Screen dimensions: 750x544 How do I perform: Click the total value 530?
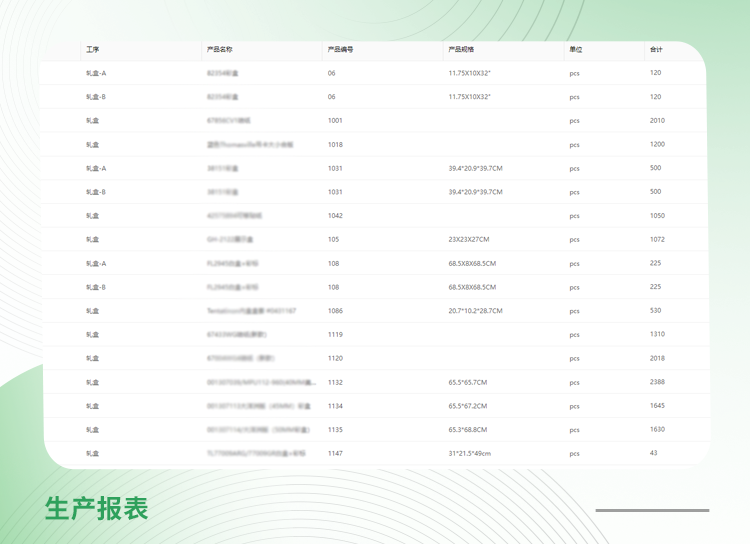click(x=655, y=311)
